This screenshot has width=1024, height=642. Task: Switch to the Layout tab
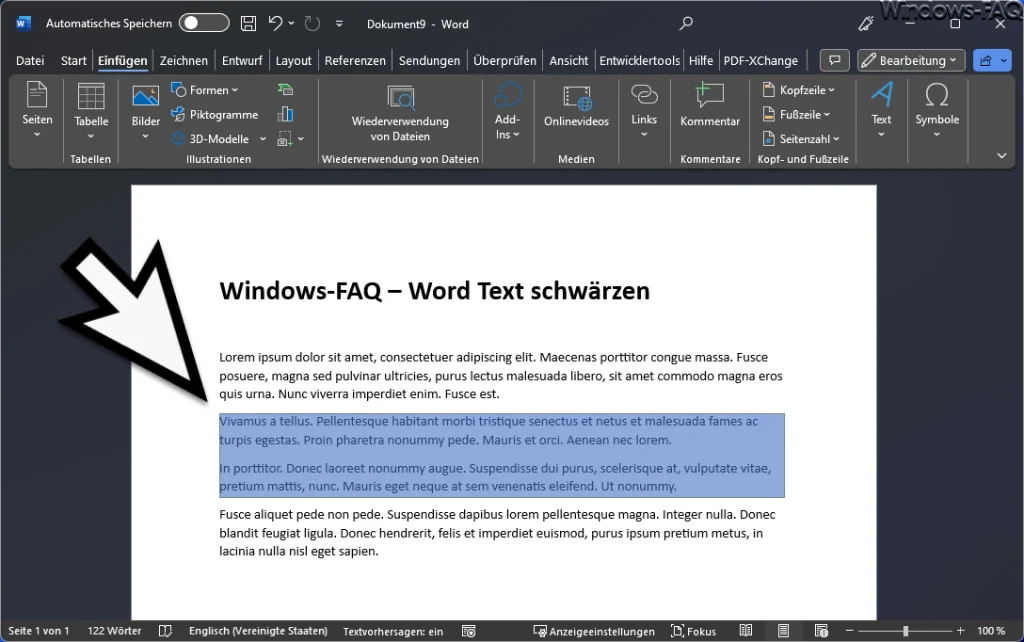click(293, 60)
